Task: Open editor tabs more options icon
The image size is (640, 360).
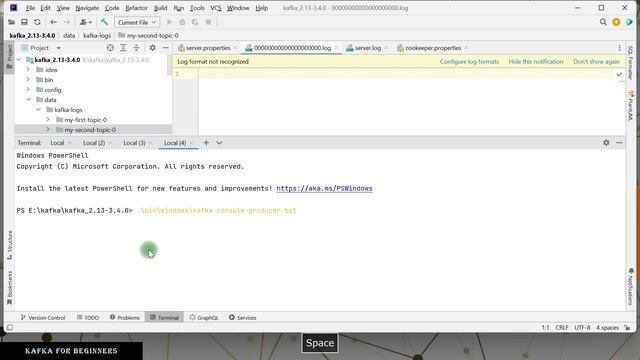Action: point(619,48)
